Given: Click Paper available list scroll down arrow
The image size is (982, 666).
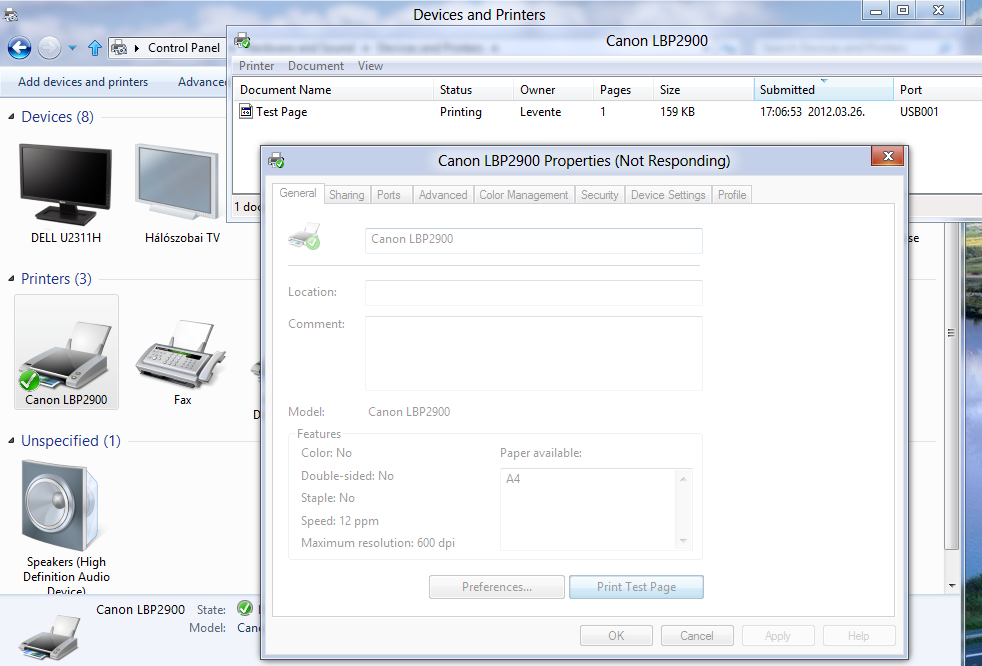Looking at the screenshot, I should pos(683,541).
